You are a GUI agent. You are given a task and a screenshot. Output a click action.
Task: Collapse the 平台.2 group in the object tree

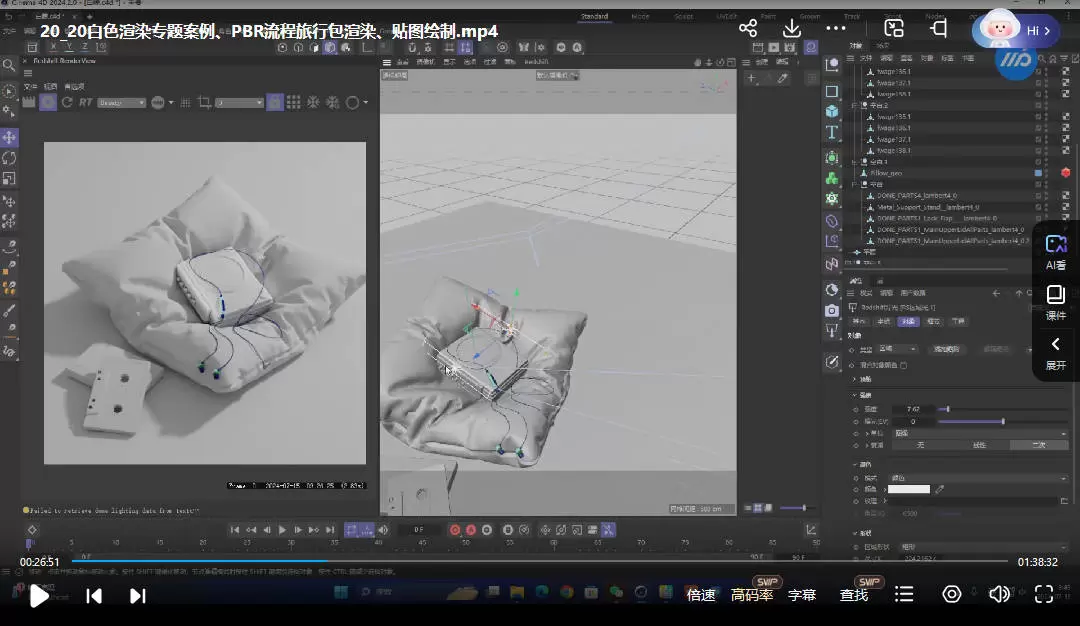pyautogui.click(x=854, y=105)
